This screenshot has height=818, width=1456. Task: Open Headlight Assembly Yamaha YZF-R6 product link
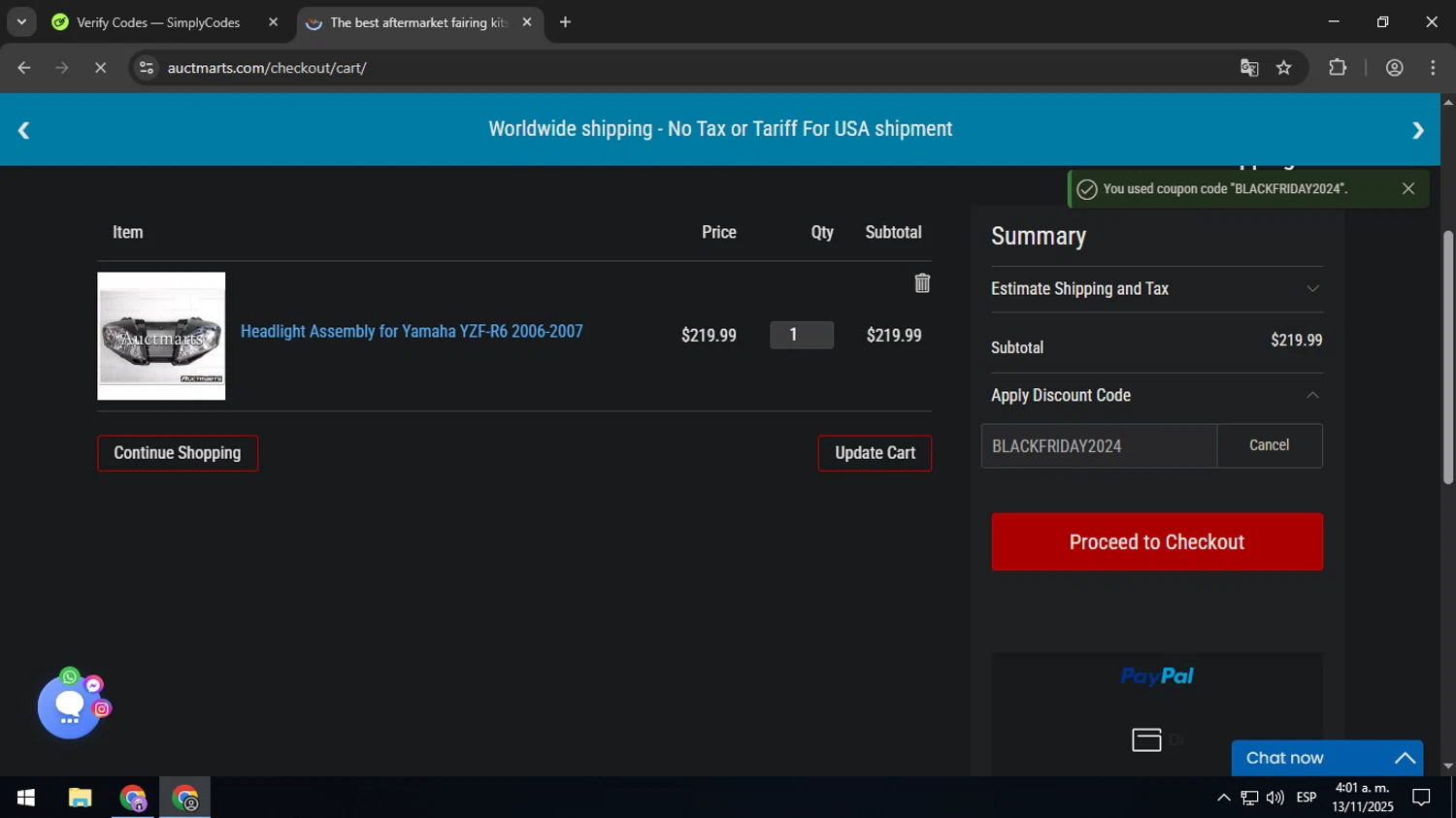pyautogui.click(x=412, y=332)
